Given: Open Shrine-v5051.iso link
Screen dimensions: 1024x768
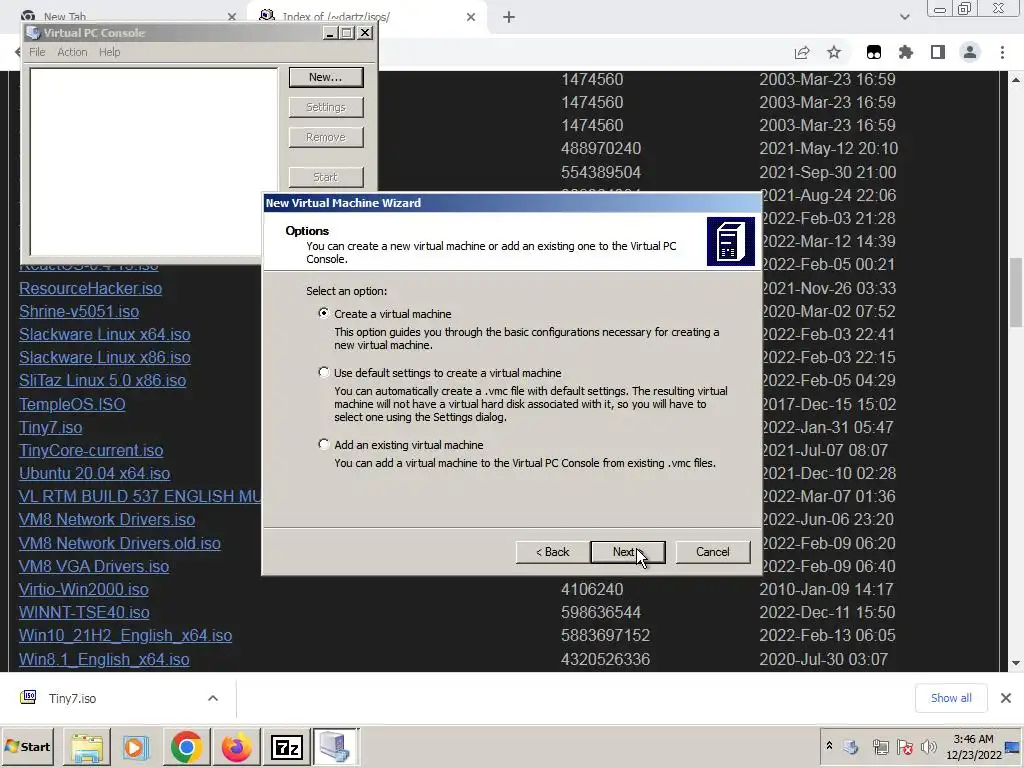Looking at the screenshot, I should [78, 311].
